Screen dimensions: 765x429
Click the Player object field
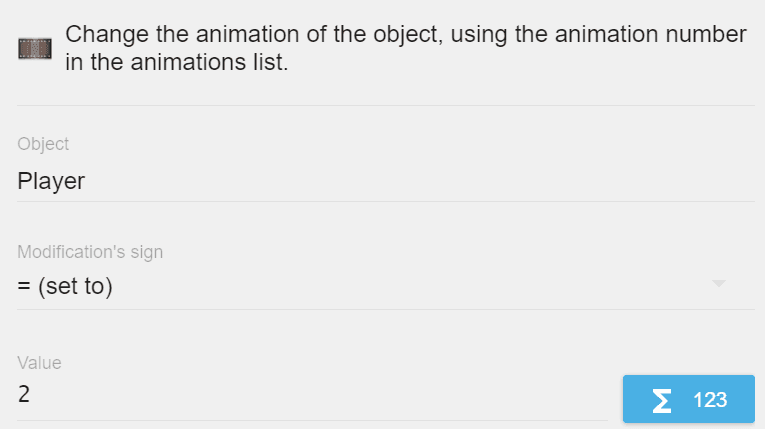point(380,181)
